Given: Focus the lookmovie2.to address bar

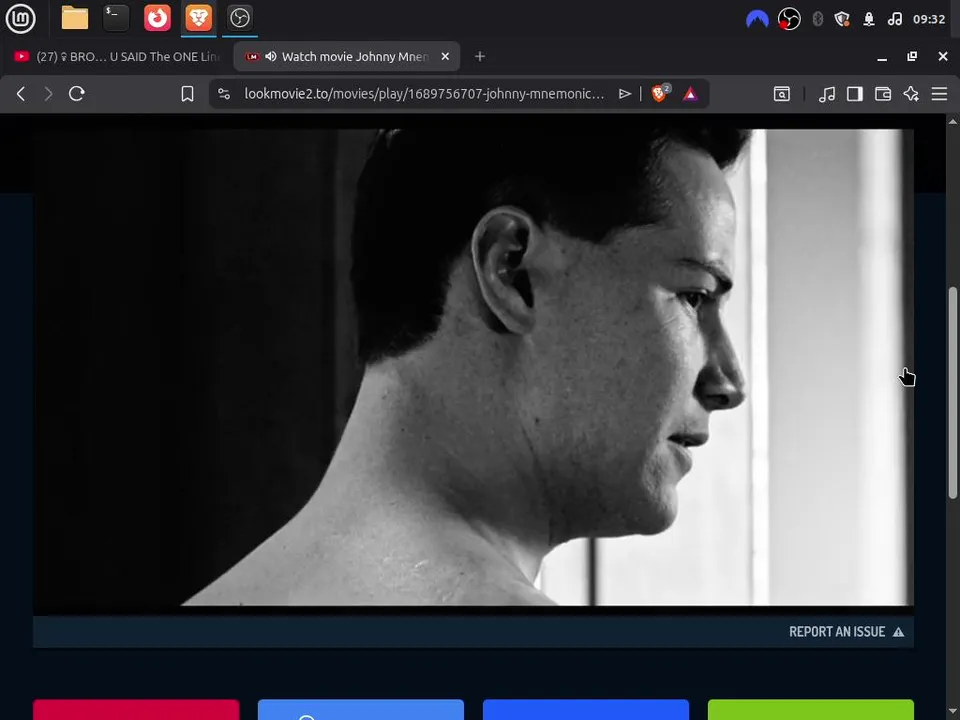Looking at the screenshot, I should tap(424, 94).
